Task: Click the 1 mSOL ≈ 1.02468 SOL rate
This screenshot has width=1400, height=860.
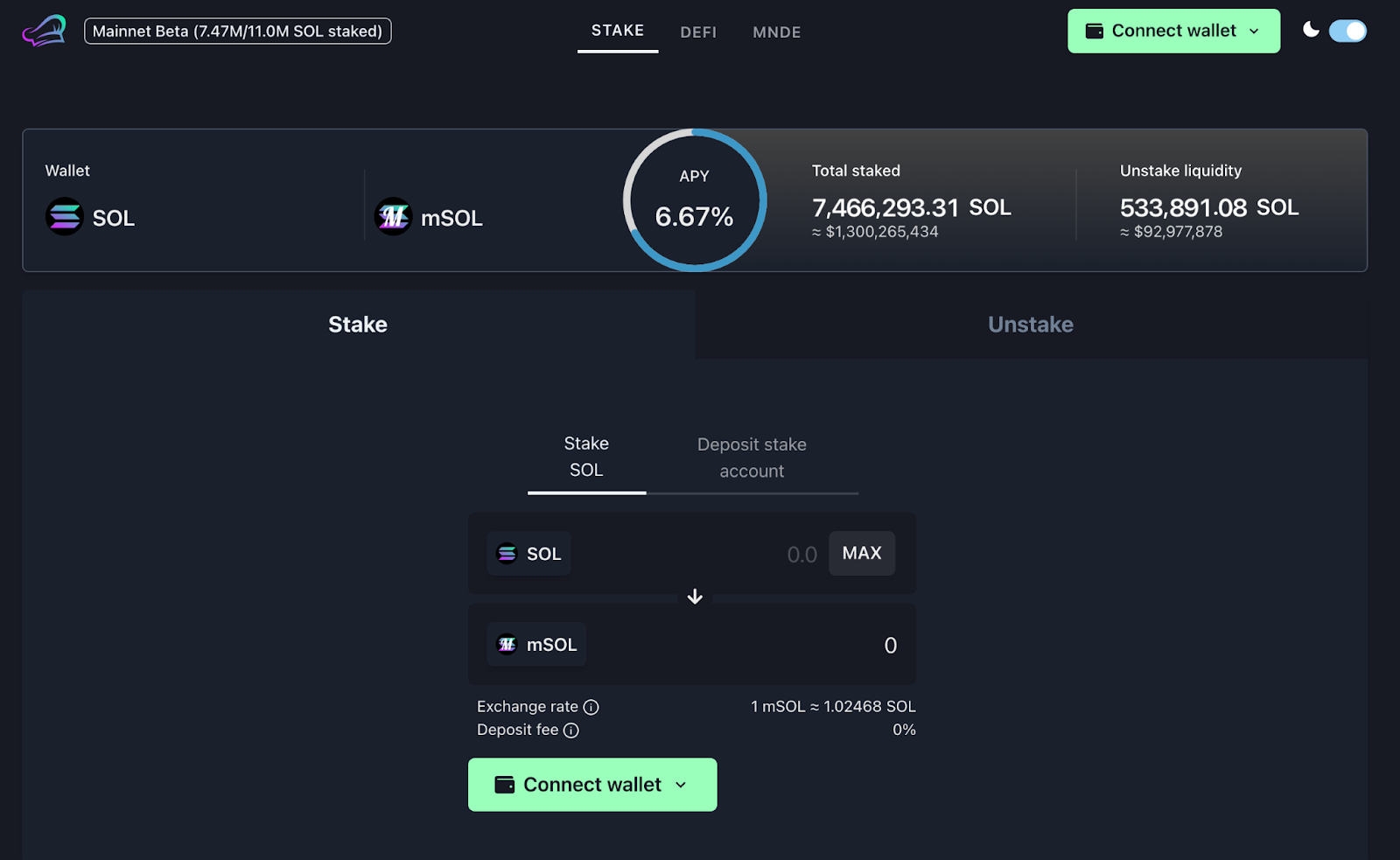Action: pos(833,706)
